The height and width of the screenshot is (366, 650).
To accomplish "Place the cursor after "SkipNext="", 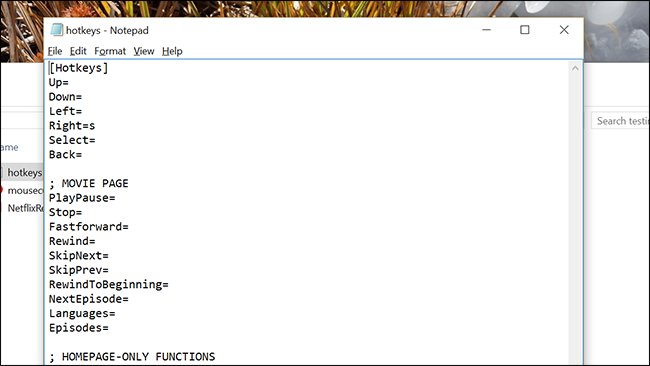I will click(x=109, y=256).
